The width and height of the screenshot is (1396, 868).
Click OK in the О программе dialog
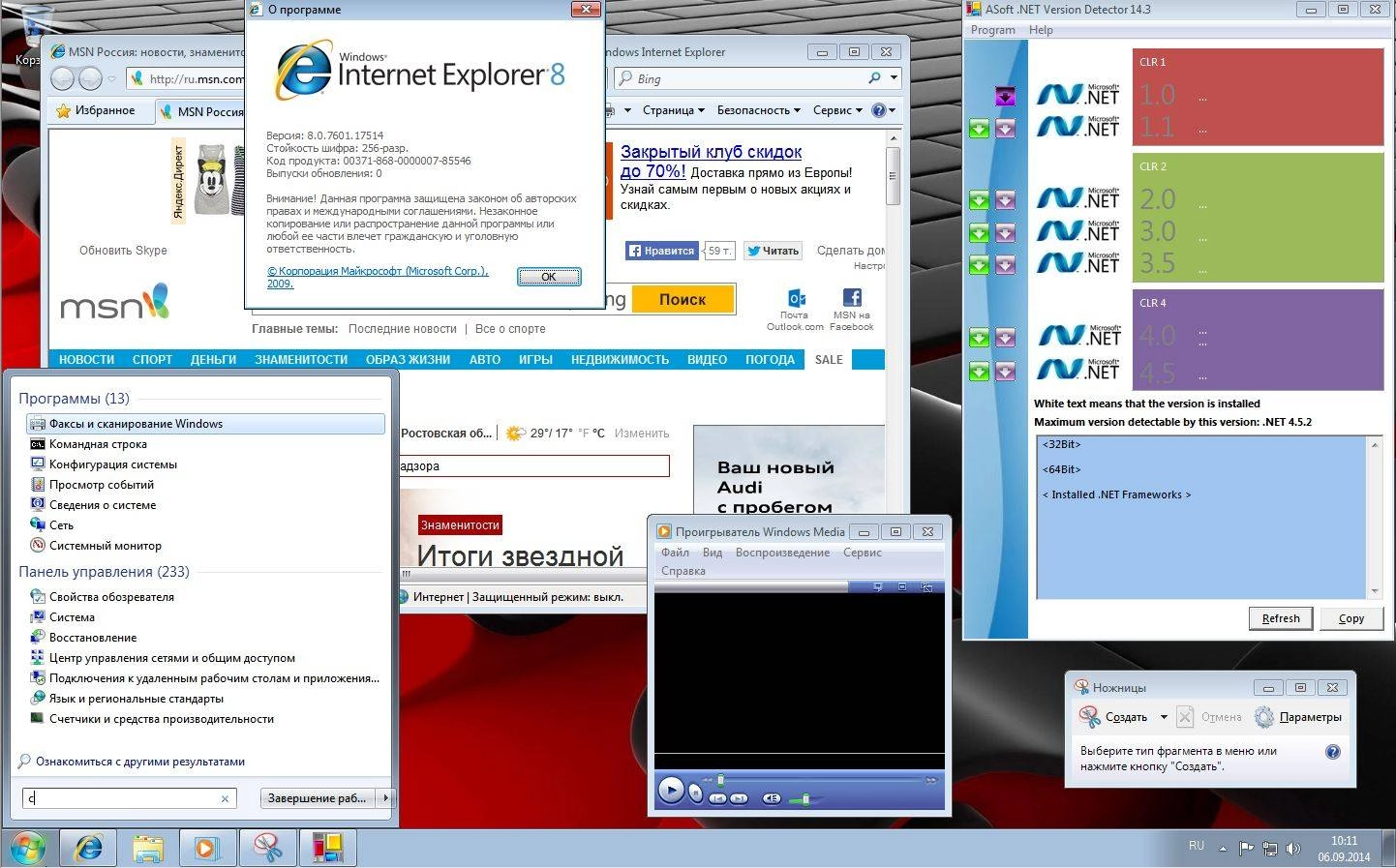pos(549,277)
